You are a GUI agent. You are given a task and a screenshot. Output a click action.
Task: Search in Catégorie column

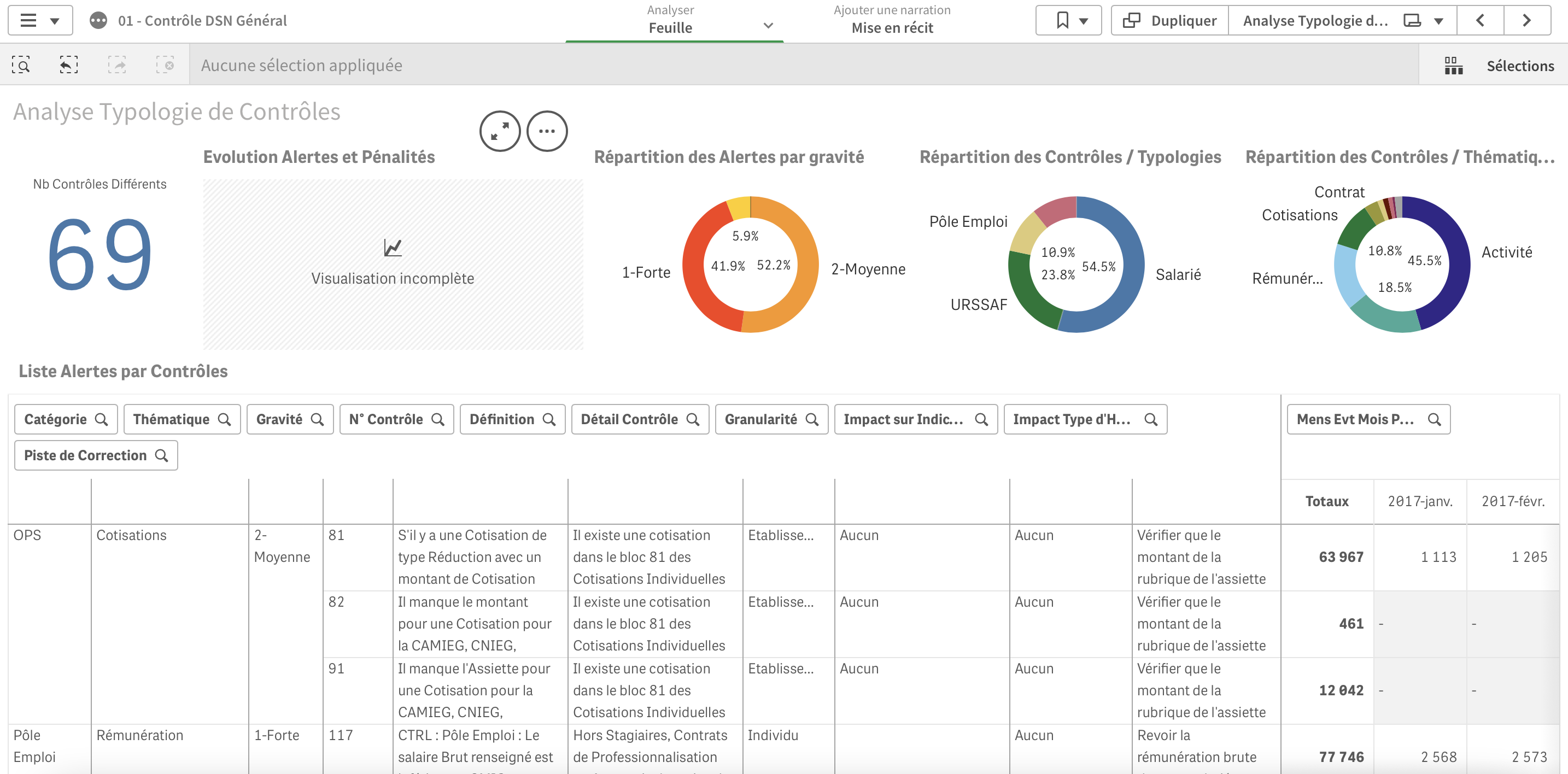pos(102,420)
